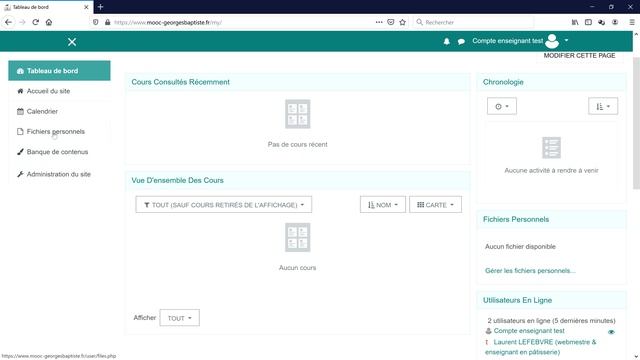Click Aucun fichier disponible text

pyautogui.click(x=520, y=247)
